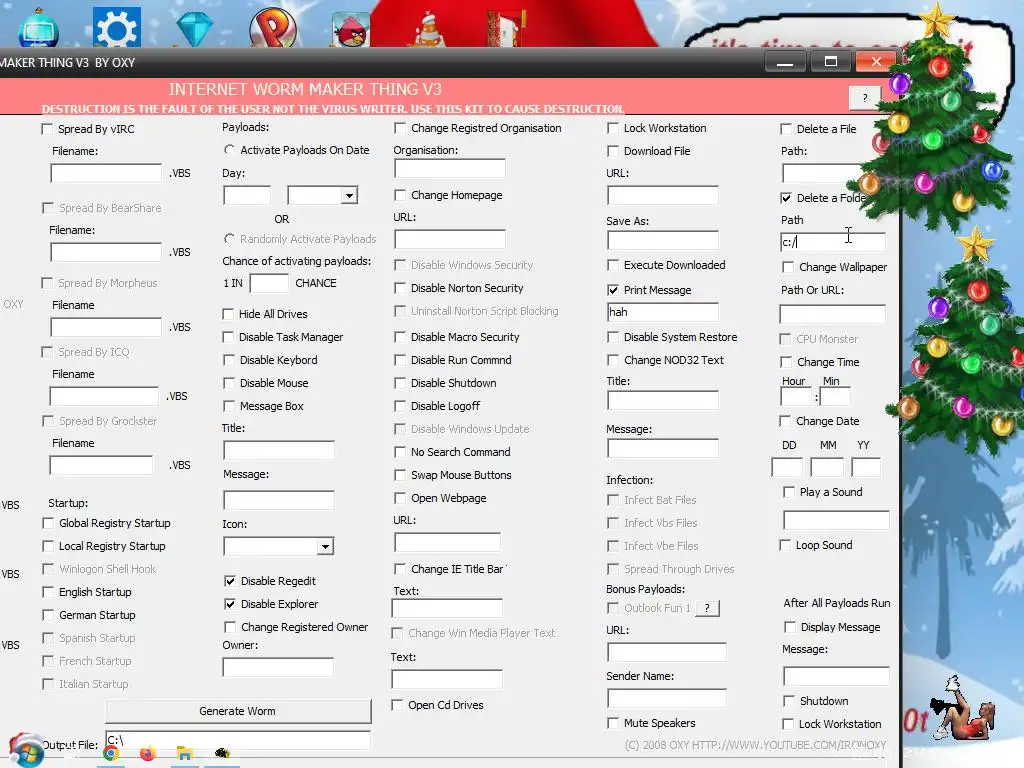The width and height of the screenshot is (1024, 768).
Task: Click the Path Or URL wallpaper field
Action: coord(833,314)
